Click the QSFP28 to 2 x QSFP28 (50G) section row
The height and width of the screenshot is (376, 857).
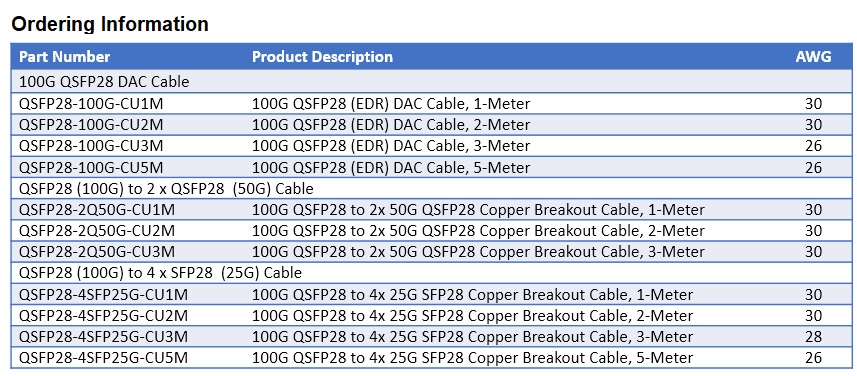click(432, 189)
